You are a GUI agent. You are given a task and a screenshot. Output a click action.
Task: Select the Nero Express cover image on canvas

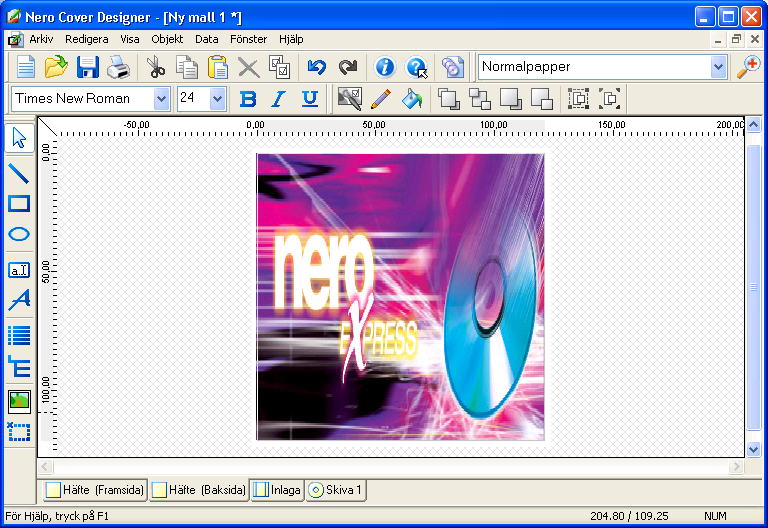click(400, 297)
